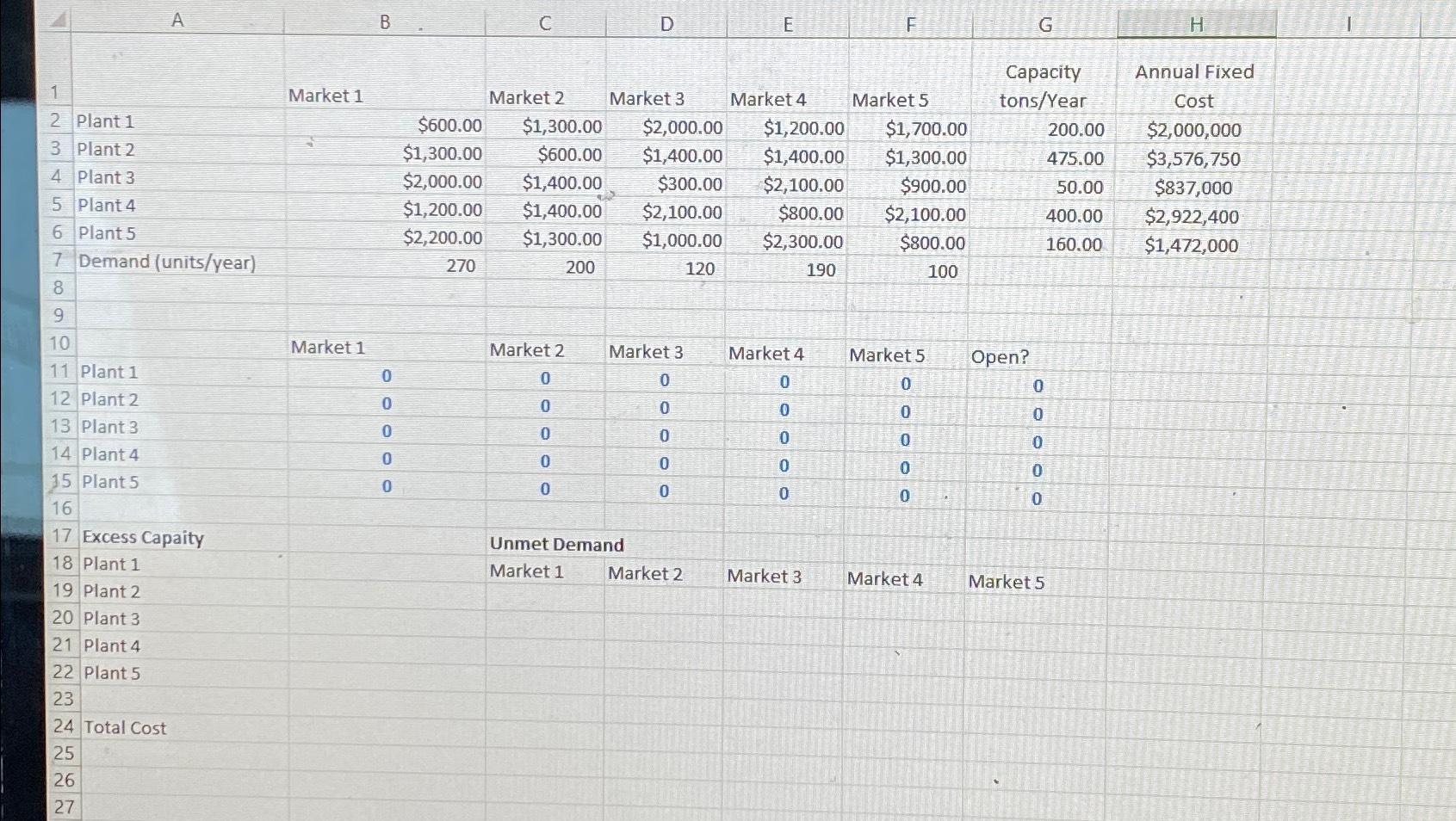The image size is (1456, 821).
Task: Select the column G header
Action: [1045, 25]
